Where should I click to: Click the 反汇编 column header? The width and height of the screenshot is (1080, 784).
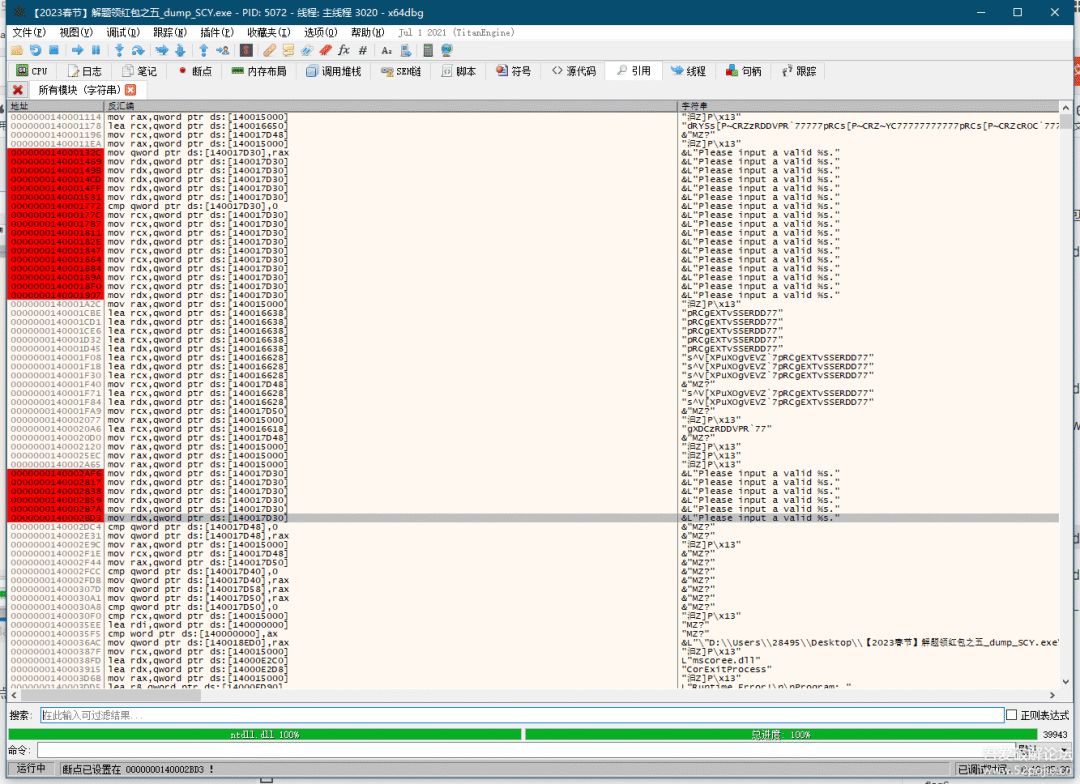(x=391, y=106)
